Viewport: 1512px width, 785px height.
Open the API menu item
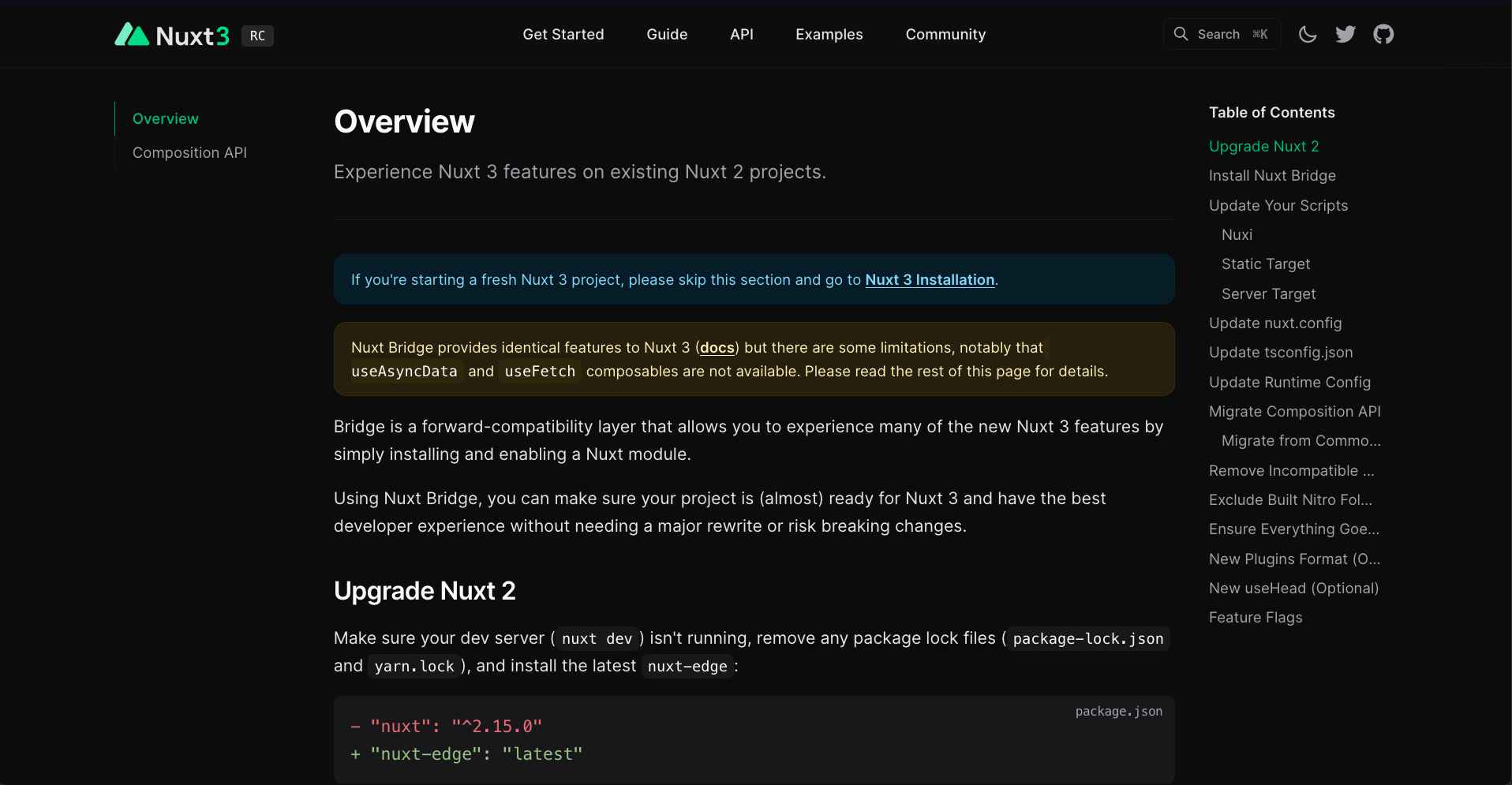742,34
